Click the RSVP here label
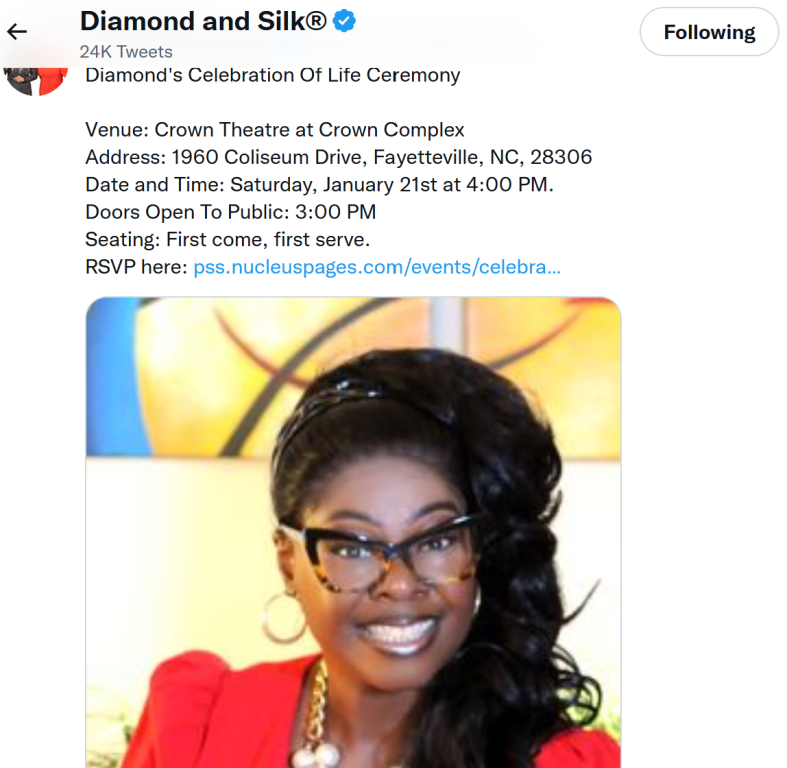 pyautogui.click(x=136, y=267)
